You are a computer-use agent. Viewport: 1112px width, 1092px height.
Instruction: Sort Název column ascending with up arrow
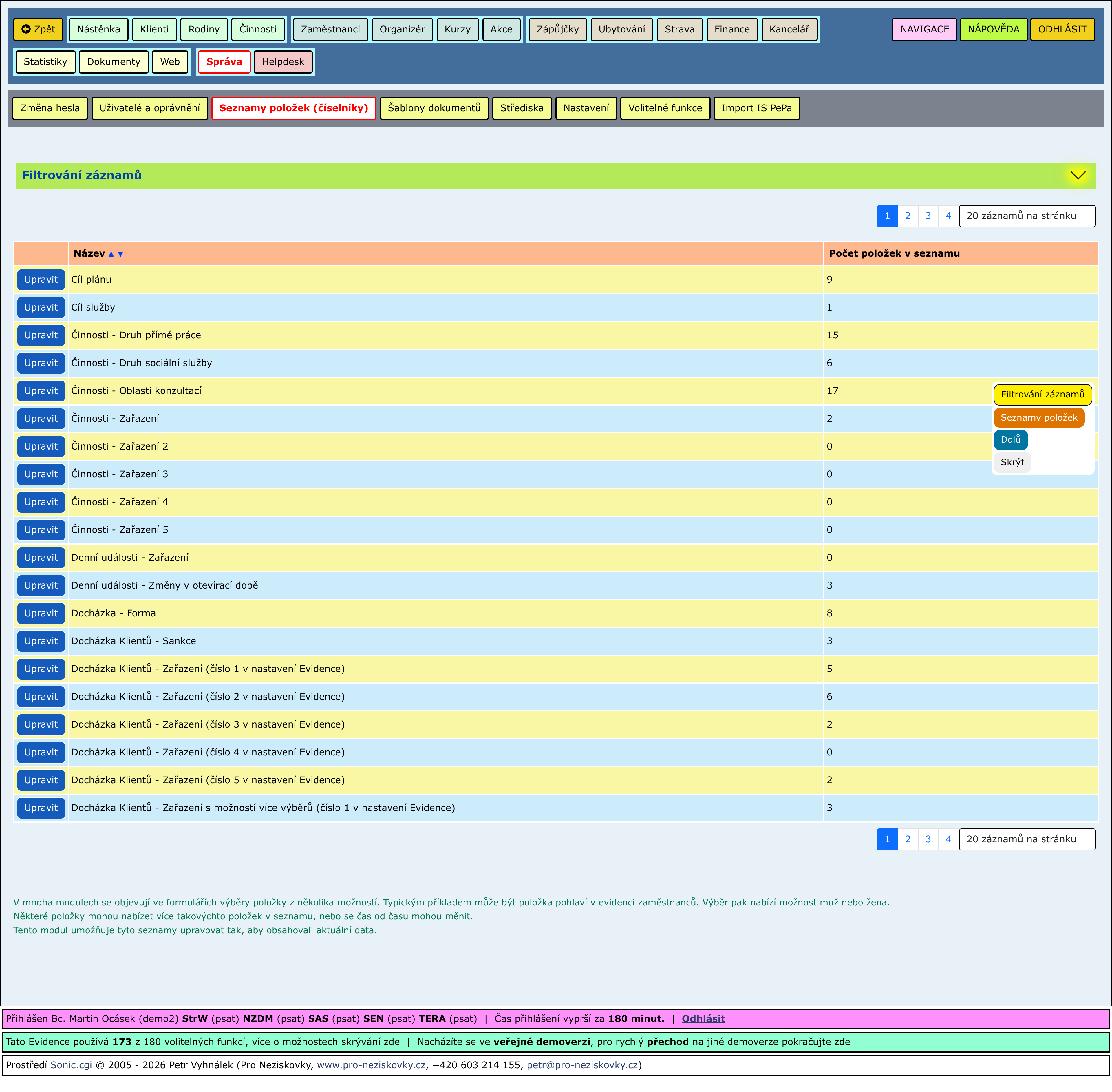point(111,254)
